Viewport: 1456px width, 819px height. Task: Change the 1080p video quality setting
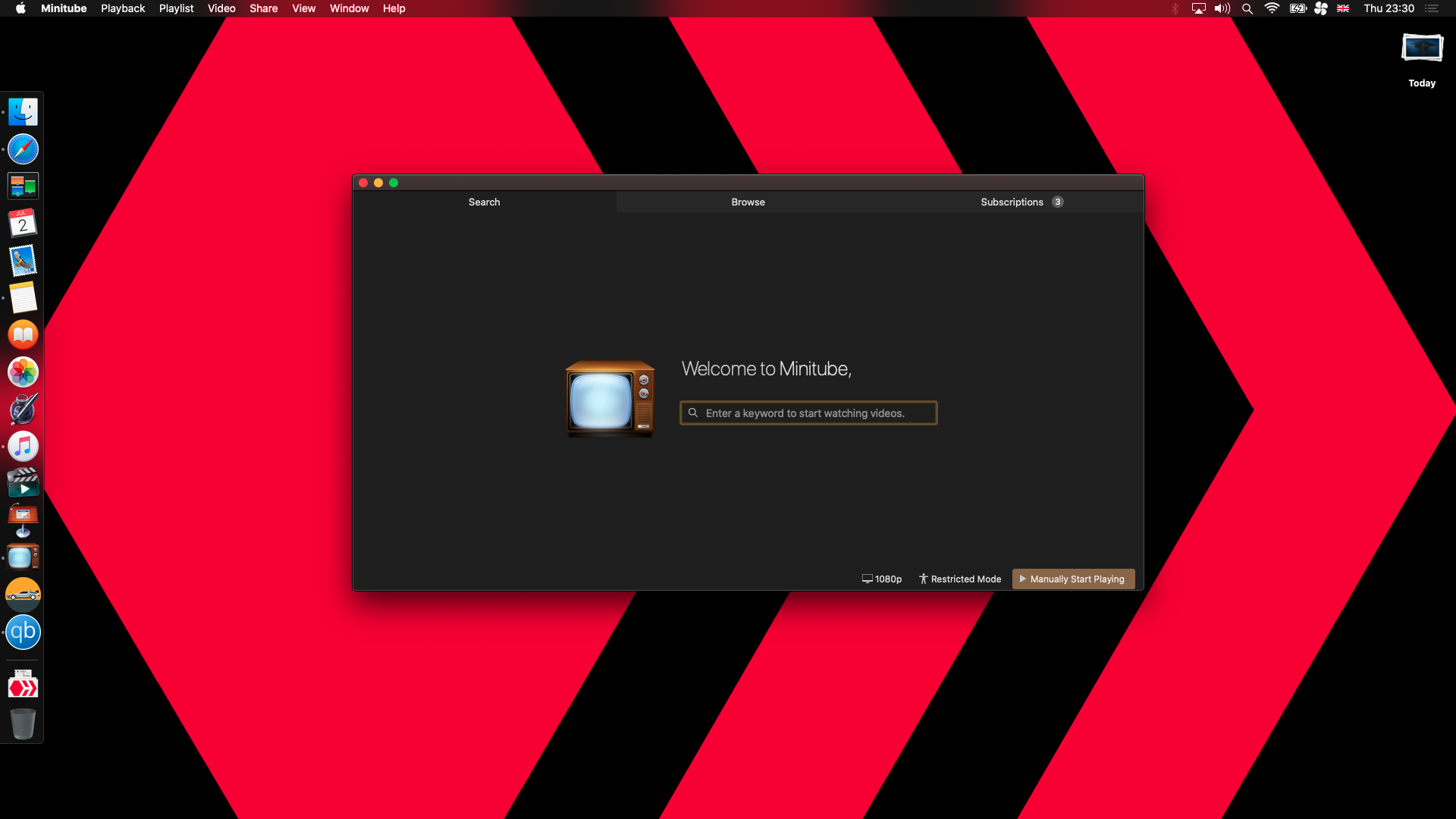pyautogui.click(x=882, y=579)
